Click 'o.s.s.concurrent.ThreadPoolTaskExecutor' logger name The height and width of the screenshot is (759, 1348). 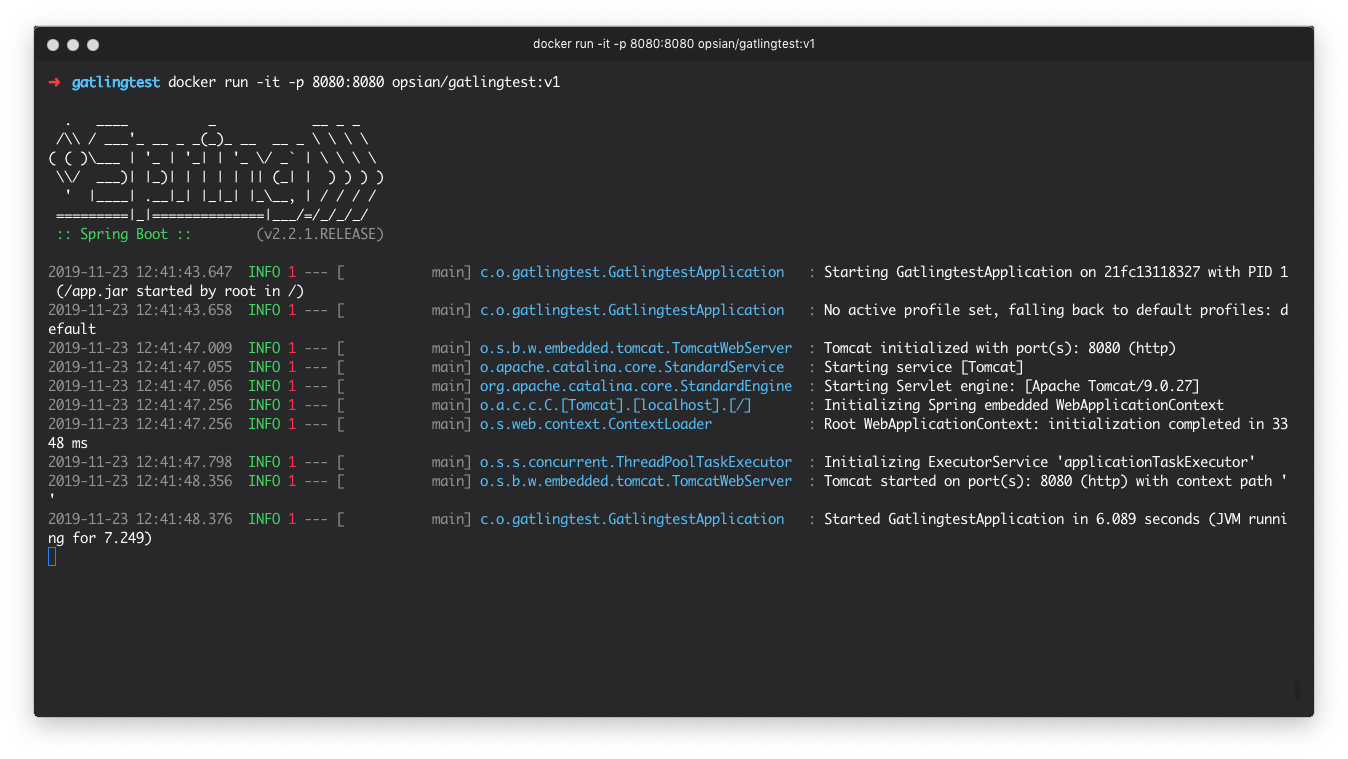636,462
